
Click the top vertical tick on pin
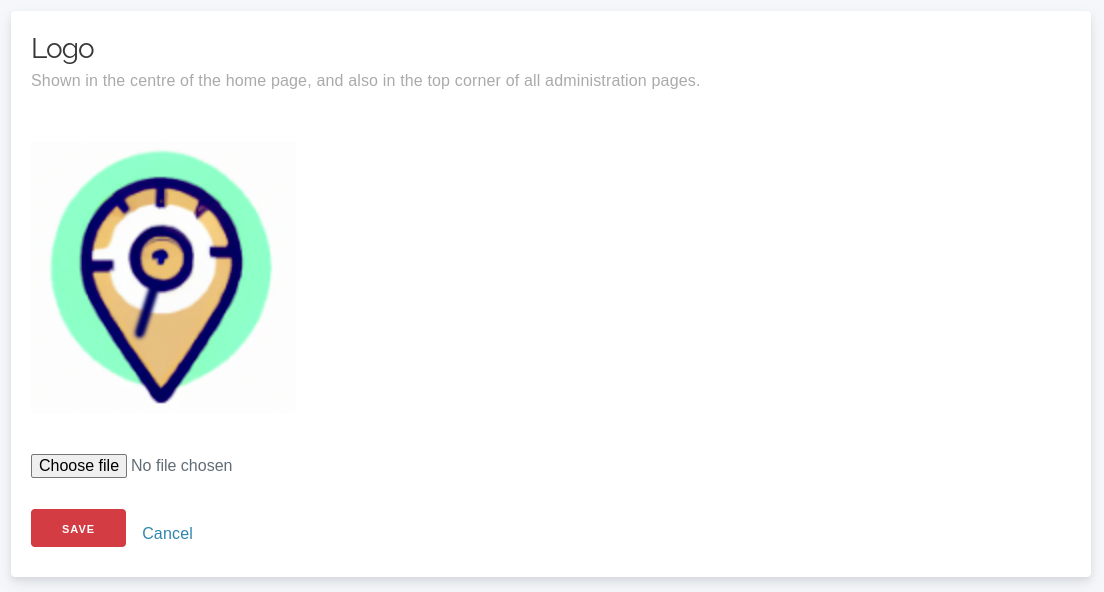161,196
